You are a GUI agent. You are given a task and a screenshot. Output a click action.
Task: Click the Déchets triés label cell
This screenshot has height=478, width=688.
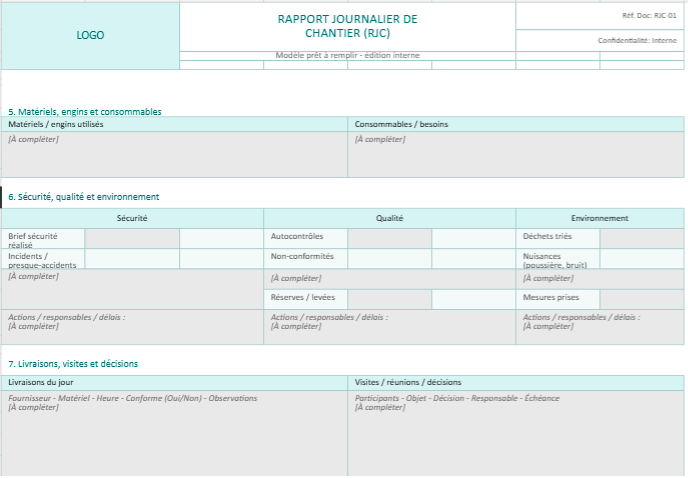[557, 238]
